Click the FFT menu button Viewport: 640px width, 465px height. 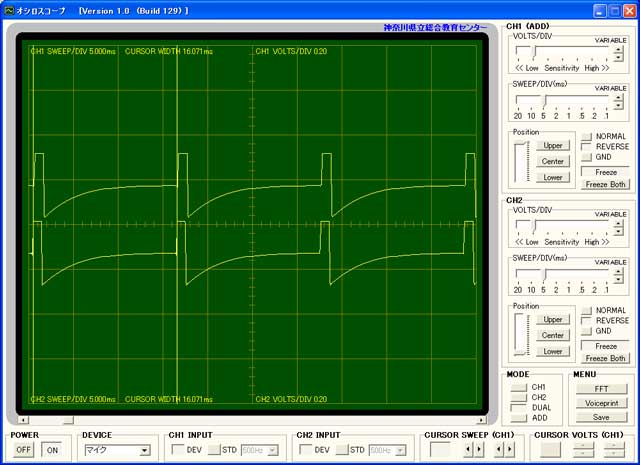pos(602,389)
